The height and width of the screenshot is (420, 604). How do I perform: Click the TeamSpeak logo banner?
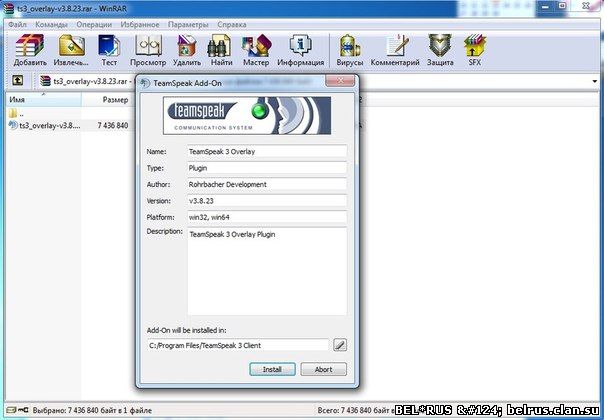coord(247,116)
